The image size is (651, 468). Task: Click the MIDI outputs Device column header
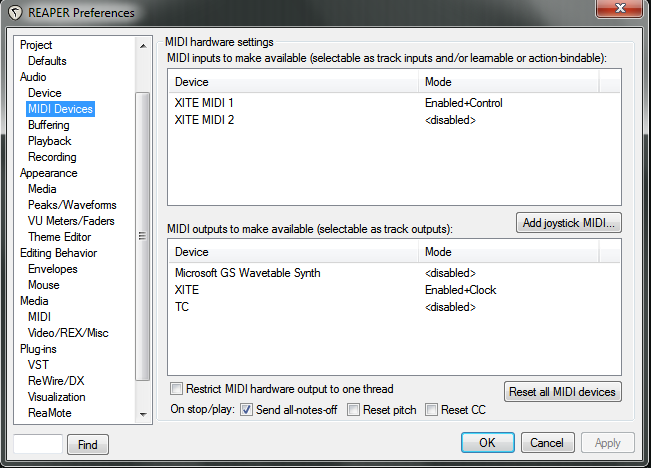tap(294, 252)
